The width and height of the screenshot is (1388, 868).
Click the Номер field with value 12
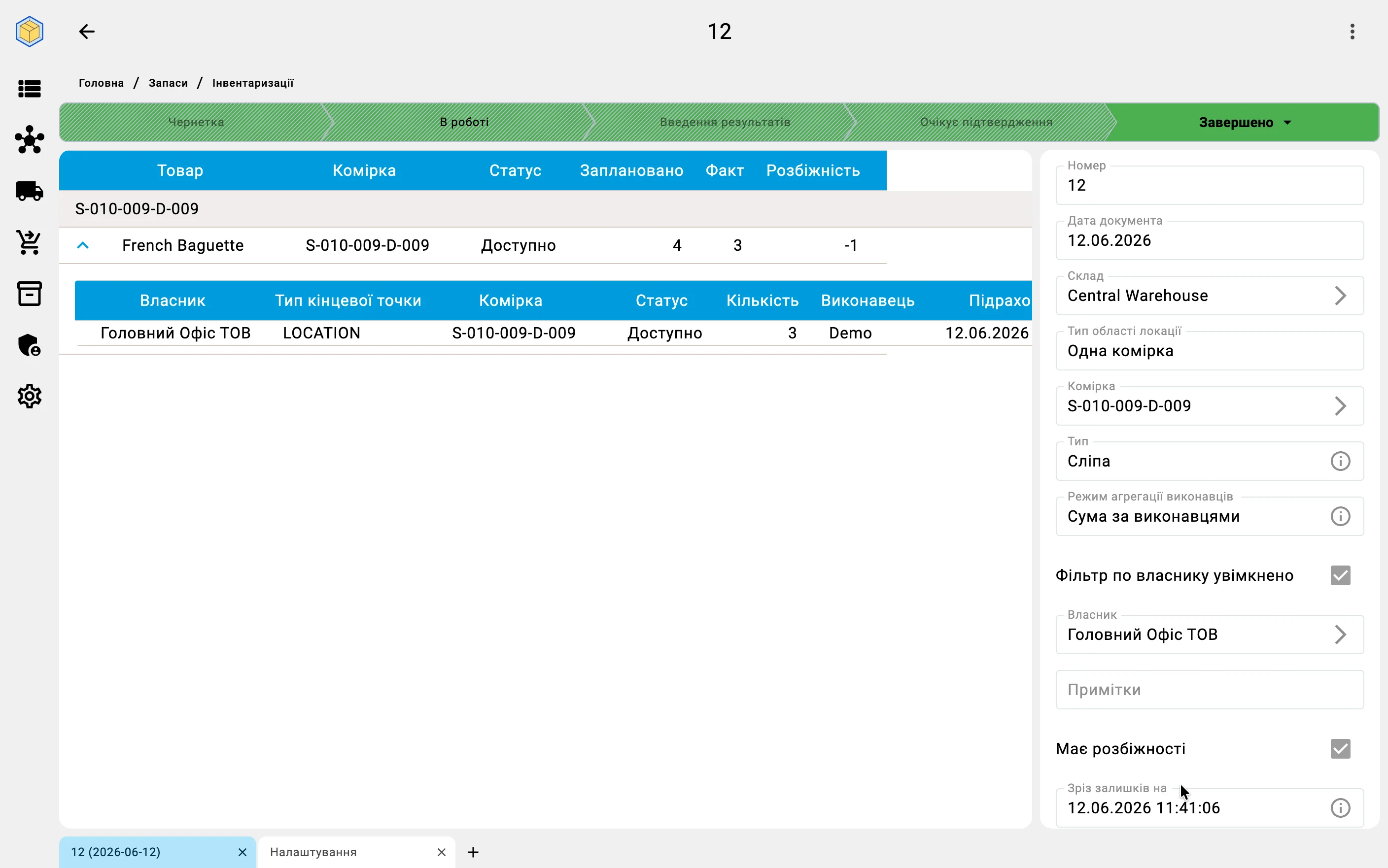(x=1210, y=185)
